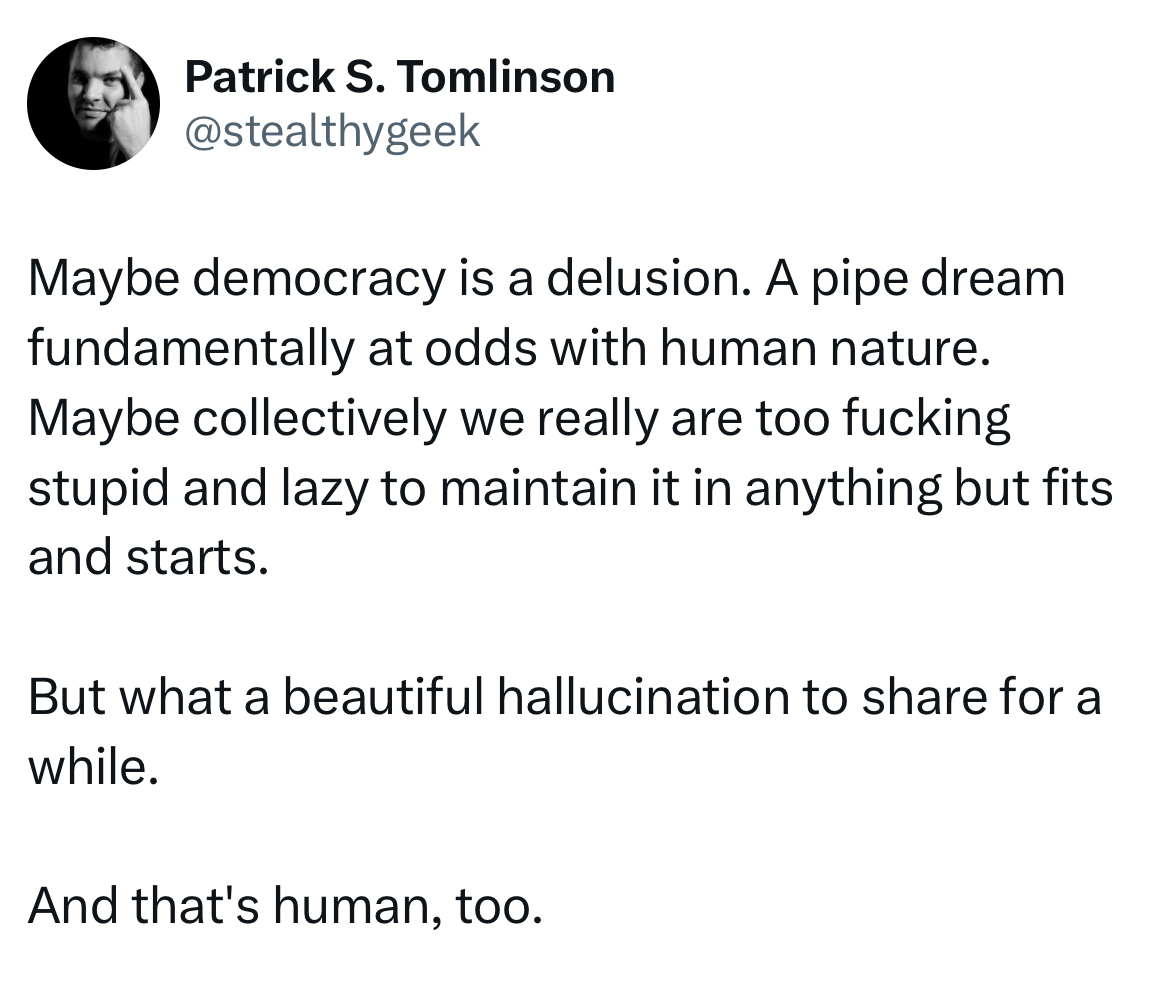Viewport: 1170px width, 989px height.
Task: Click the word "beautiful" in the tweet
Action: (x=384, y=698)
